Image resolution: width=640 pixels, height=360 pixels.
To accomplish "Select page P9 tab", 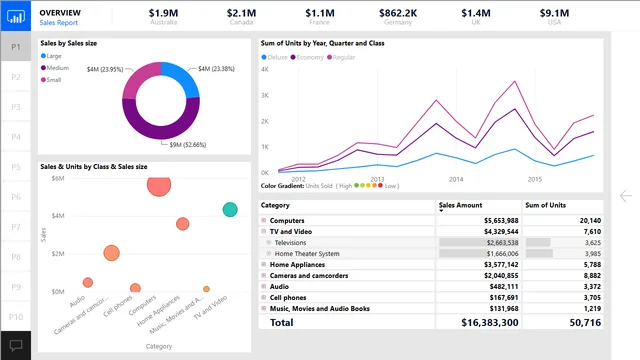I will 16,287.
